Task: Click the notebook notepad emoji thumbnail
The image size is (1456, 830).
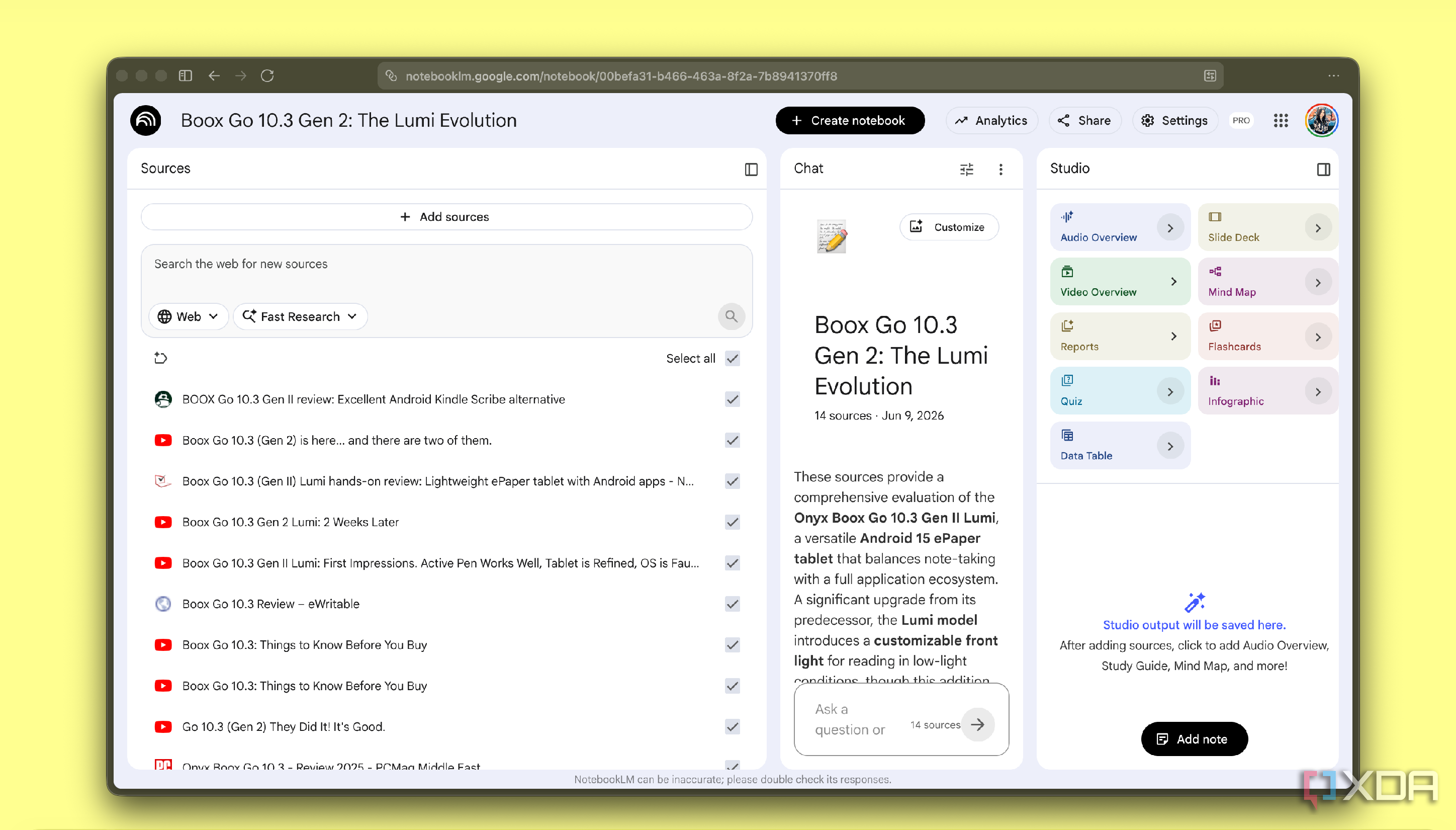Action: (832, 235)
